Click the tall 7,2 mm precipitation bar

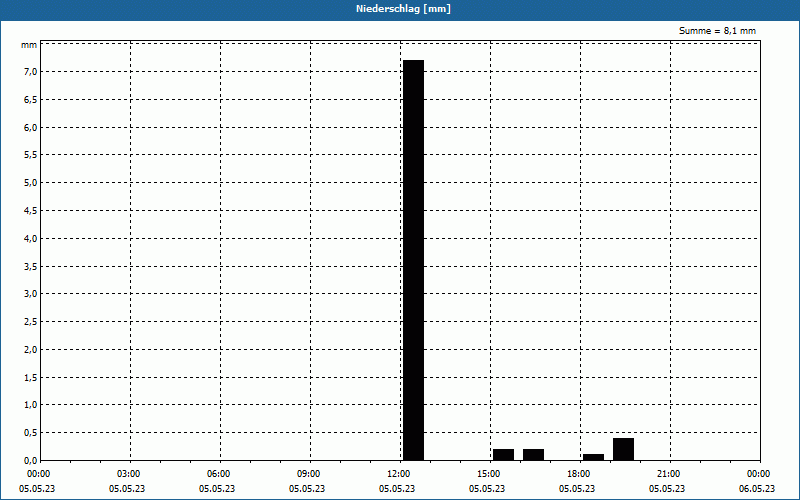pyautogui.click(x=413, y=260)
